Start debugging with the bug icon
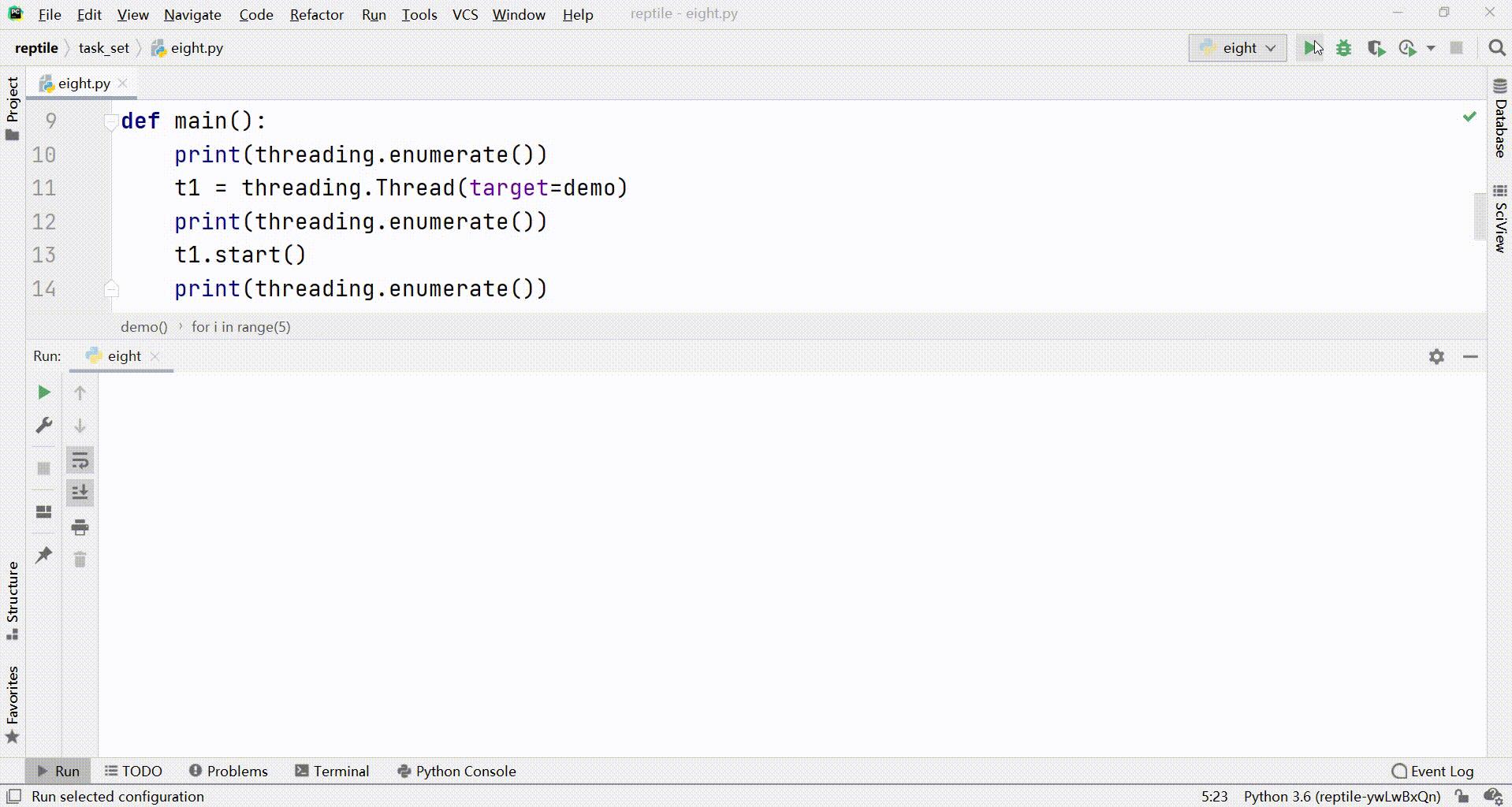 coord(1344,48)
